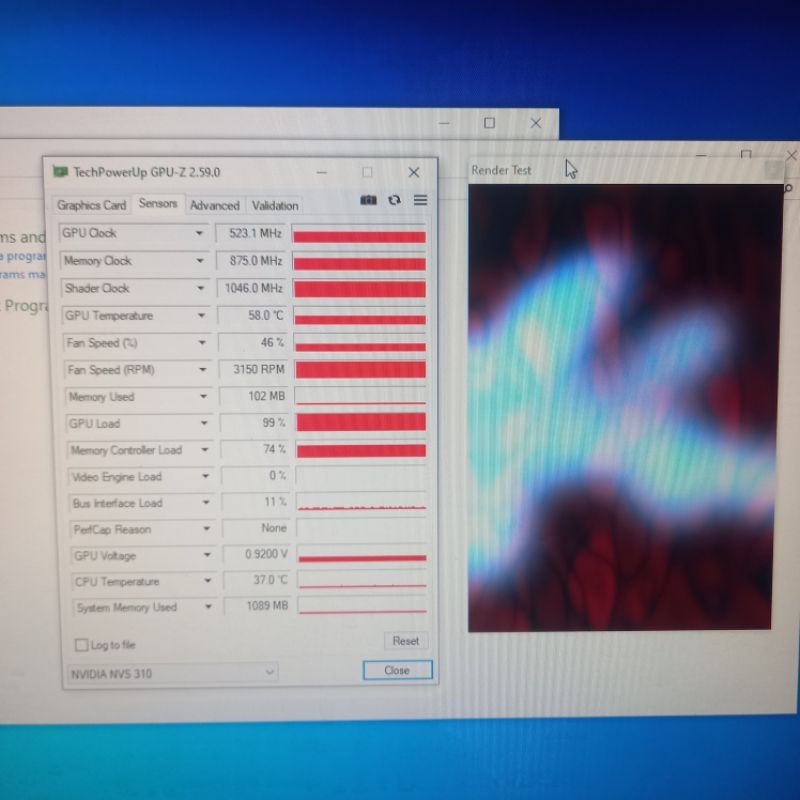800x800 pixels.
Task: Close the GPU-Z window
Action: click(413, 172)
